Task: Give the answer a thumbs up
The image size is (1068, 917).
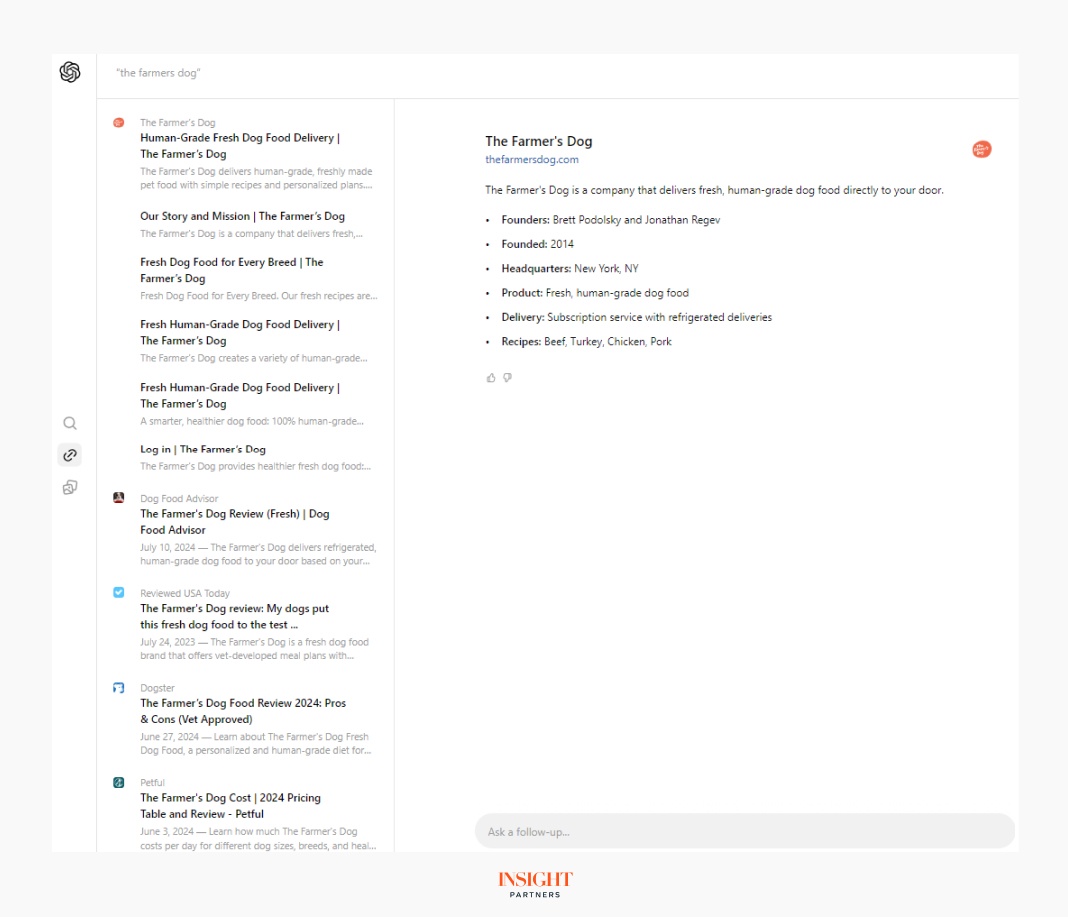Action: [491, 378]
